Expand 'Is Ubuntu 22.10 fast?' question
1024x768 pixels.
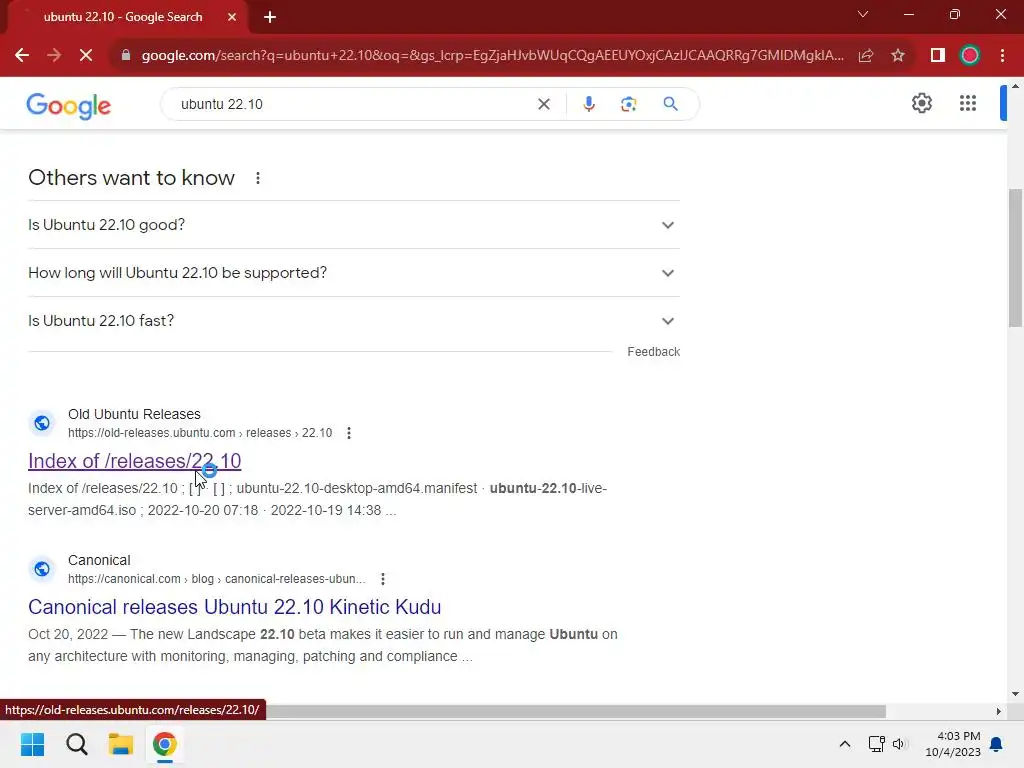click(354, 321)
